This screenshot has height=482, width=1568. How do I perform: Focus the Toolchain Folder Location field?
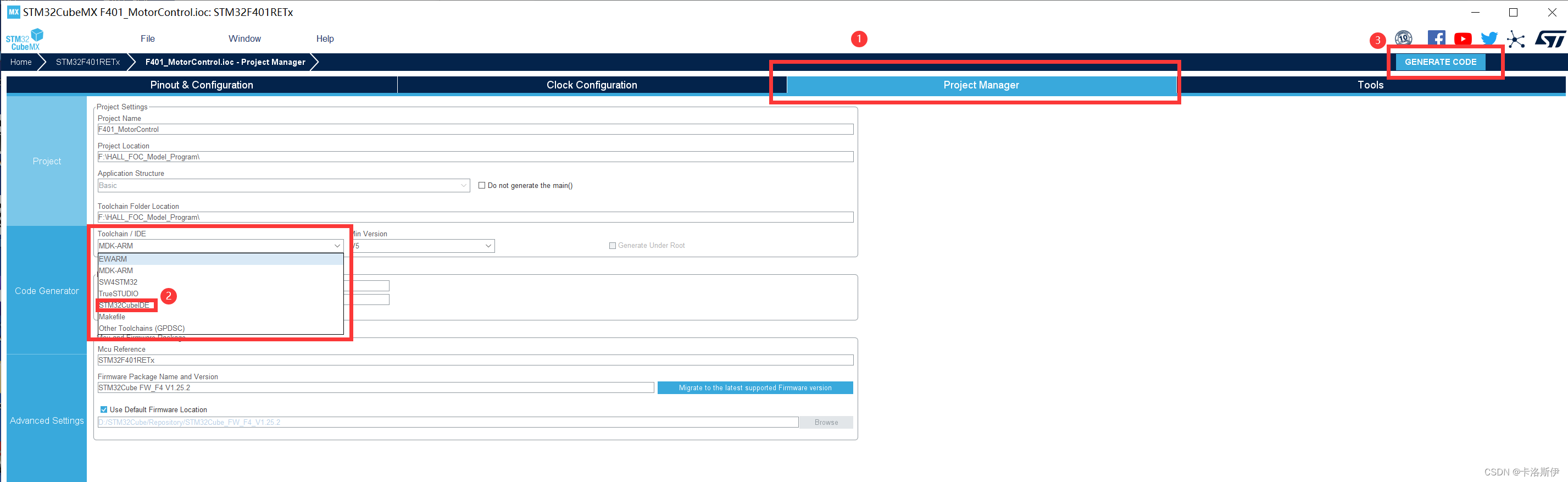[x=475, y=217]
